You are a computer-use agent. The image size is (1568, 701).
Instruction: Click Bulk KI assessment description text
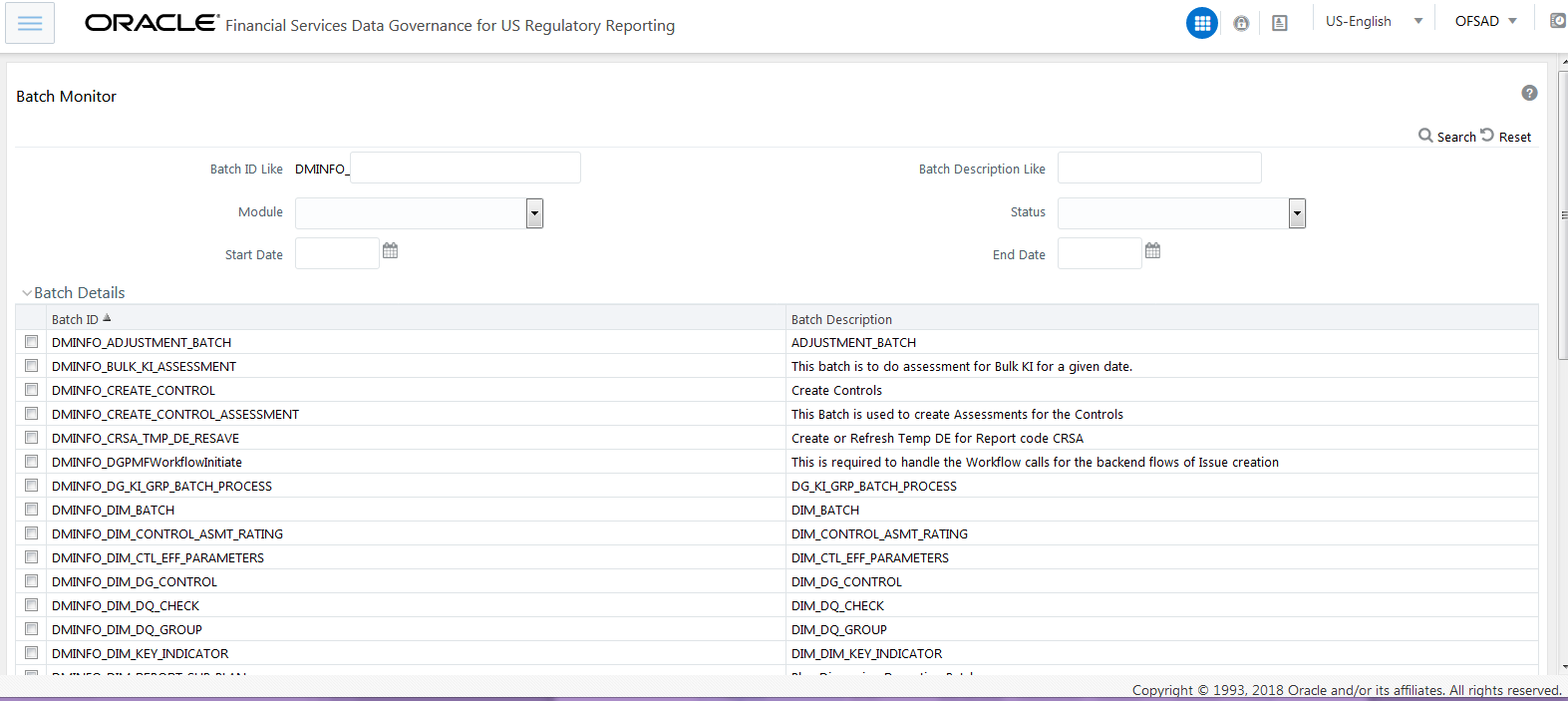(x=962, y=366)
